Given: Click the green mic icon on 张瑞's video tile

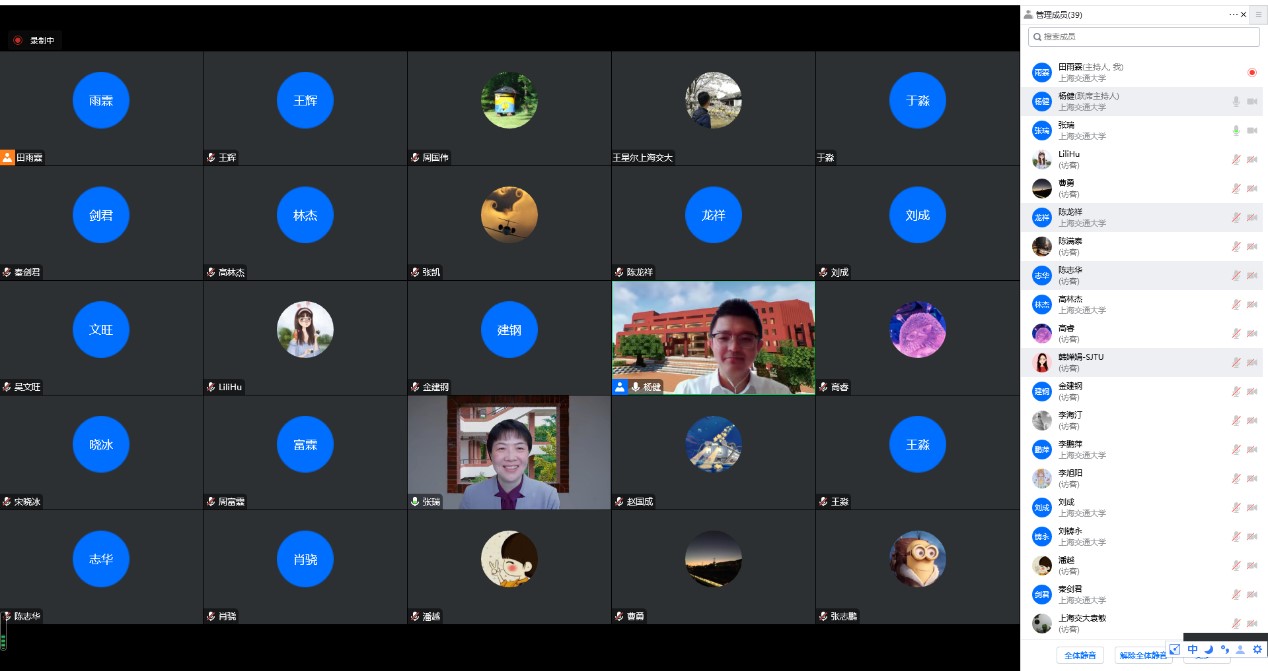Looking at the screenshot, I should tap(415, 501).
